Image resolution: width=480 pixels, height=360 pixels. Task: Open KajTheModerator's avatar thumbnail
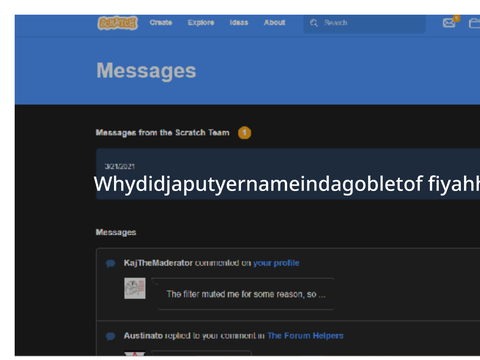point(135,288)
